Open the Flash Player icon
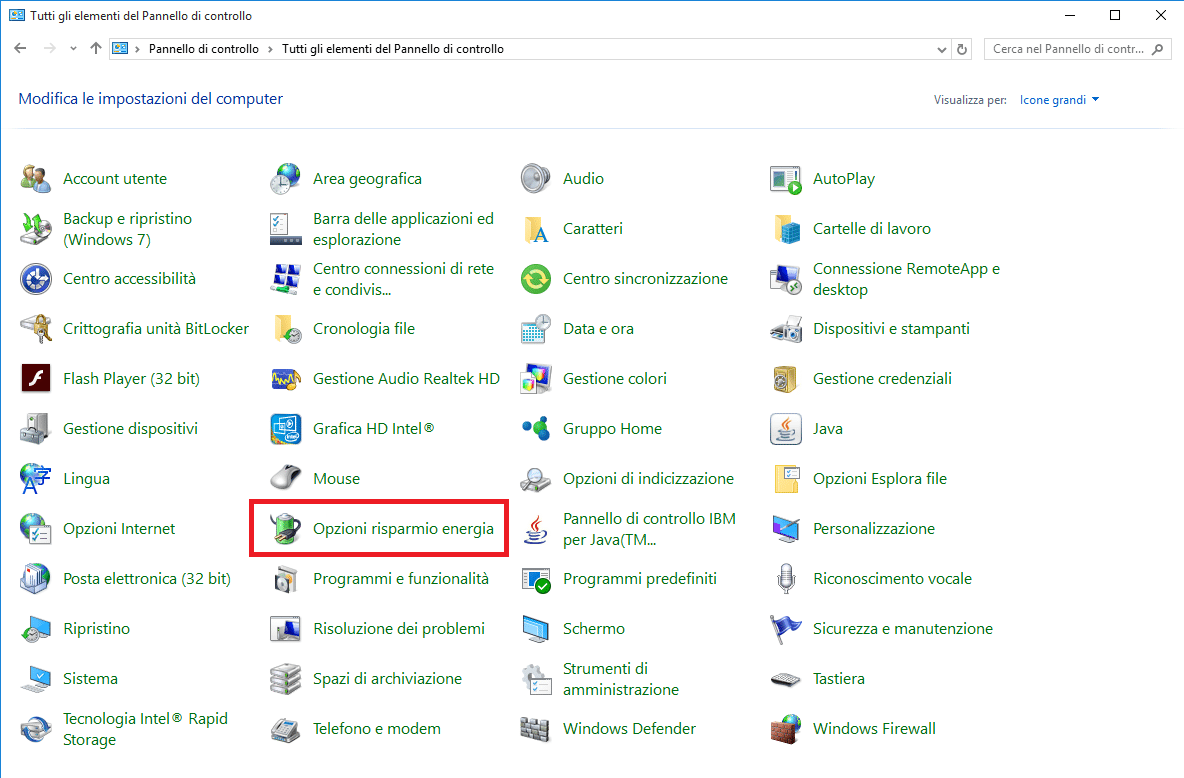Viewport: 1184px width, 778px height. 35,378
